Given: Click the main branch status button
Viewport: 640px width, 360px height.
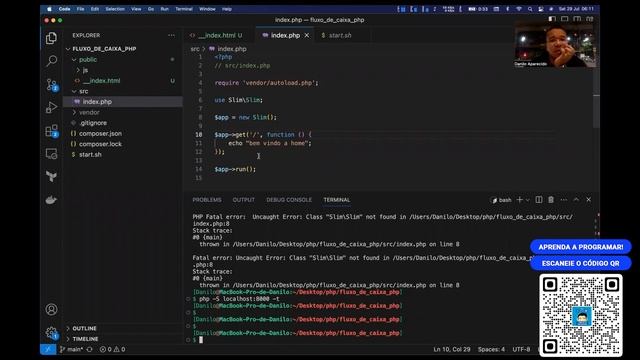Looking at the screenshot, I should tap(71, 349).
